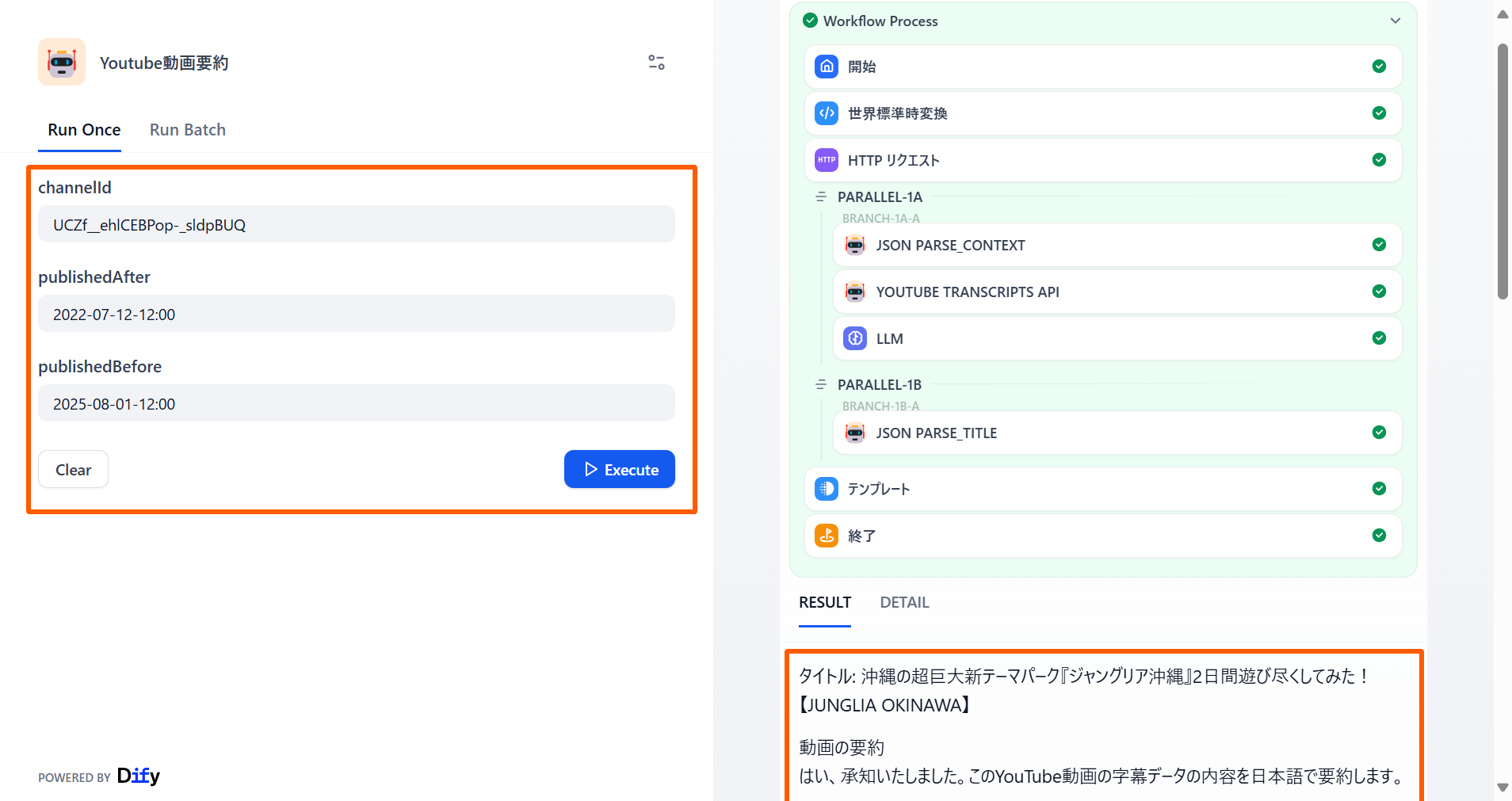Click the Clear button
Screen dimensions: 1512x801
coord(73,470)
